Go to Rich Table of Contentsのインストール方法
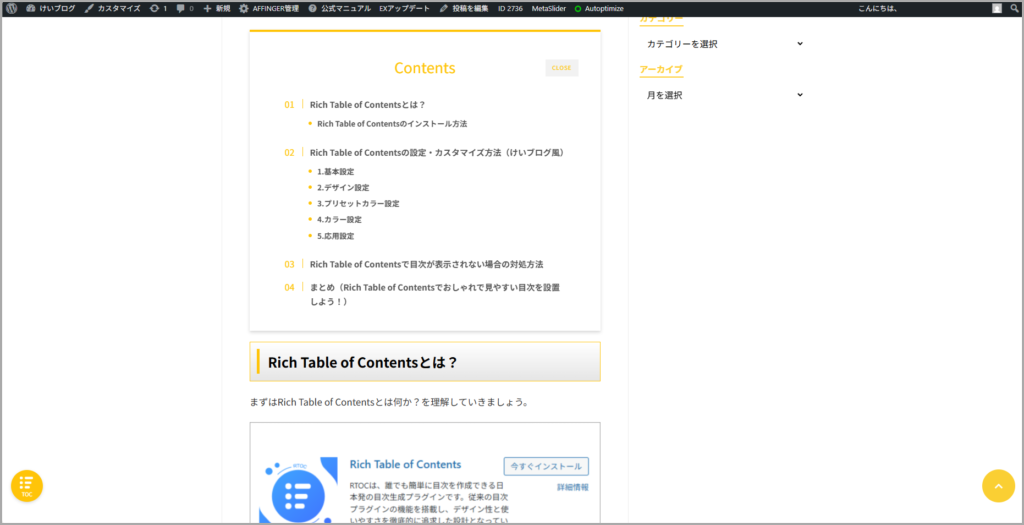This screenshot has height=525, width=1024. tap(391, 124)
